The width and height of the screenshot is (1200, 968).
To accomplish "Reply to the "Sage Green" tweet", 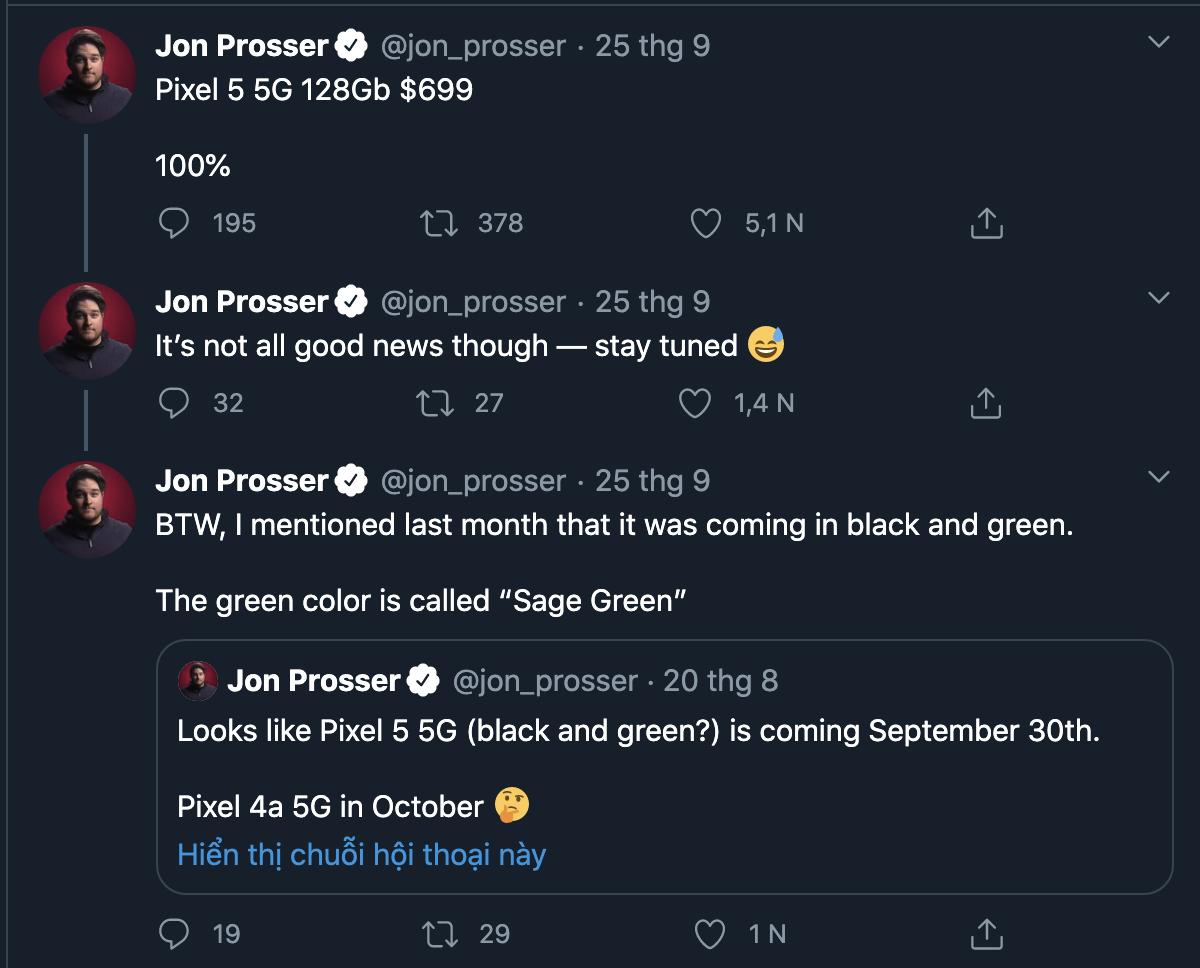I will (x=175, y=934).
